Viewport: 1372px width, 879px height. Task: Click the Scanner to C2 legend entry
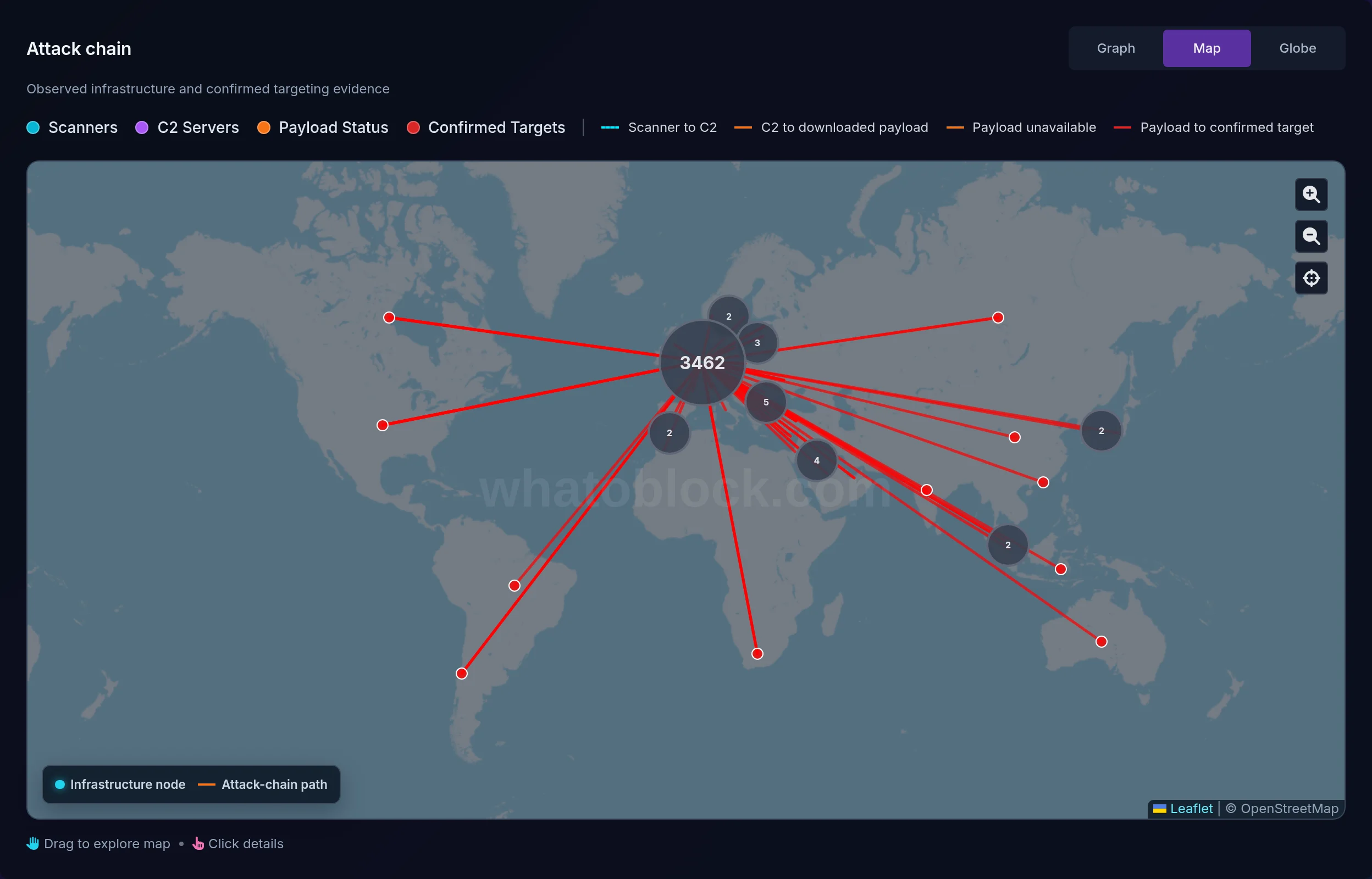pos(659,127)
